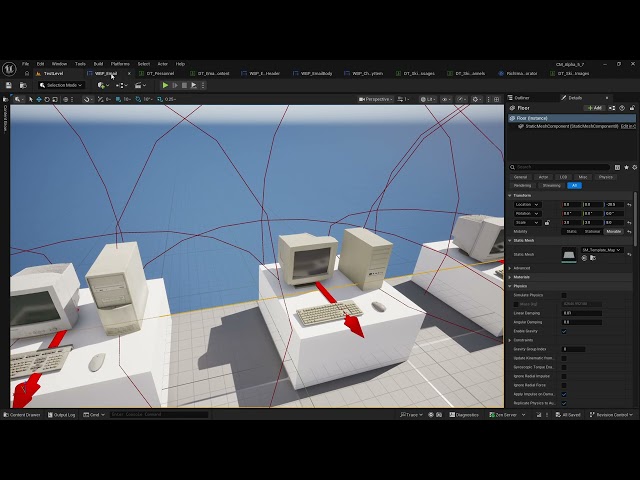Expand the Advanced section under Static Mesh
Viewport: 640px width, 480px height.
coord(510,268)
